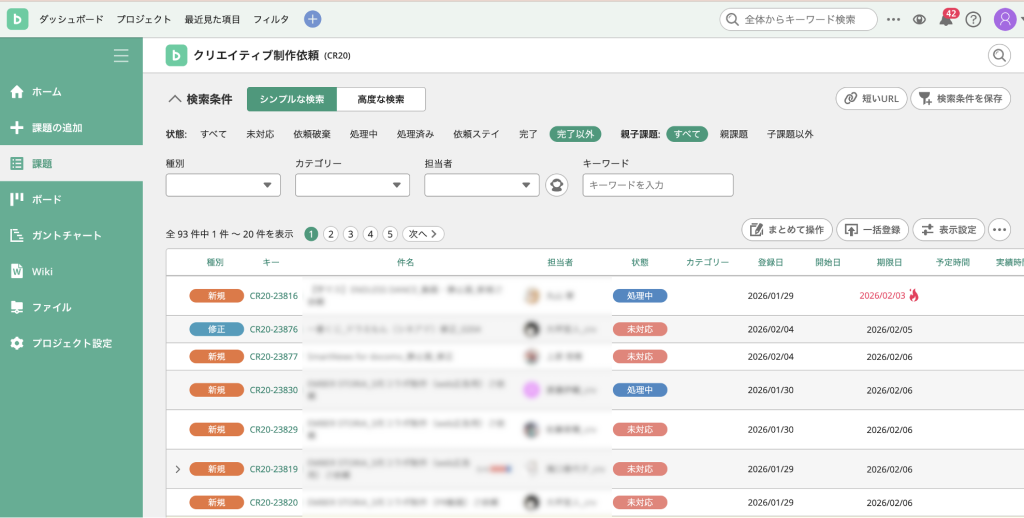The image size is (1024, 518).
Task: Open ボード in the sidebar
Action: [x=47, y=199]
